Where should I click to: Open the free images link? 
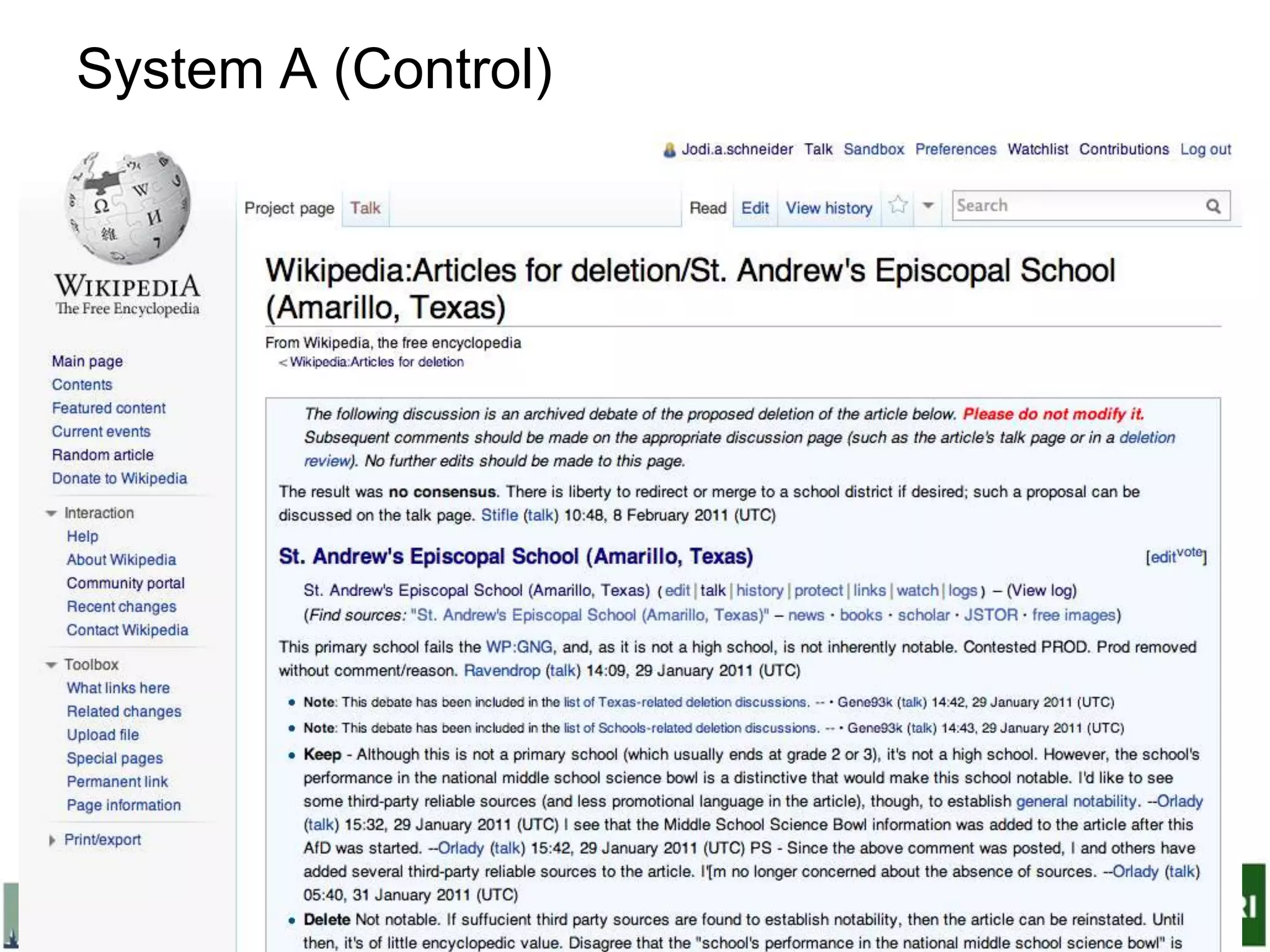[1073, 615]
